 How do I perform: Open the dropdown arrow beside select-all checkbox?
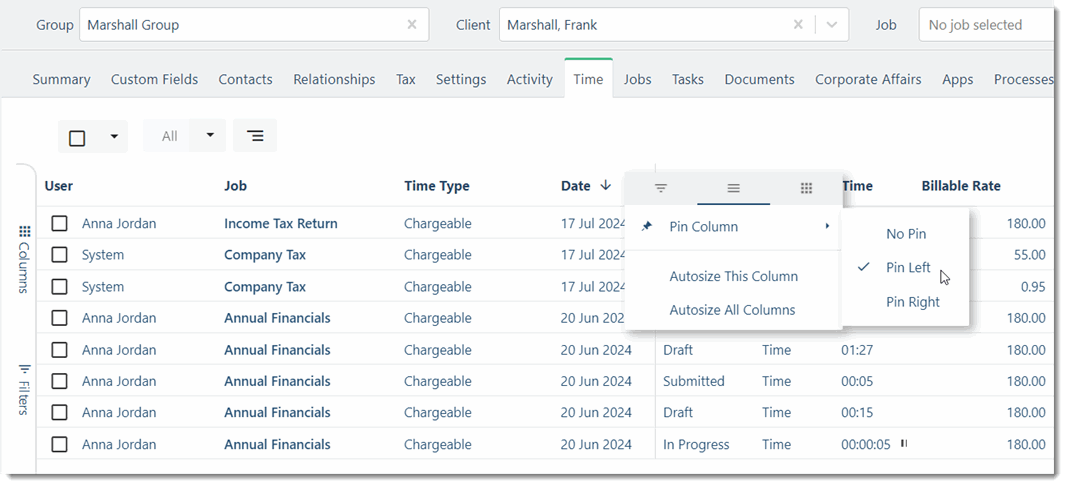point(114,137)
